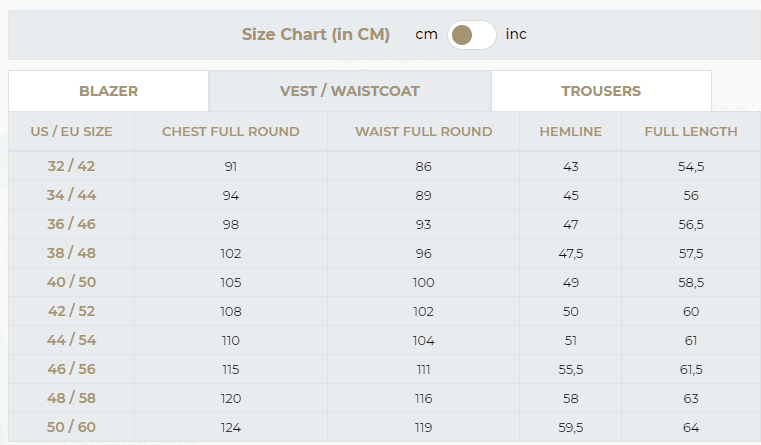The image size is (761, 445).
Task: Select the 36 / 46 size row
Action: click(384, 224)
